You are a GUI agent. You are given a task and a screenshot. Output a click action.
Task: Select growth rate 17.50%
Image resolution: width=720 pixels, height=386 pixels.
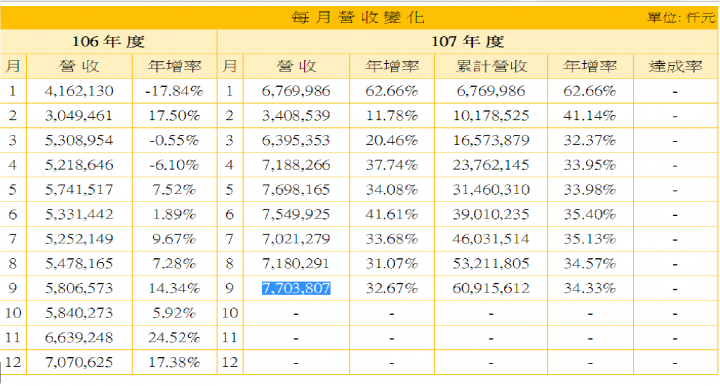click(174, 116)
